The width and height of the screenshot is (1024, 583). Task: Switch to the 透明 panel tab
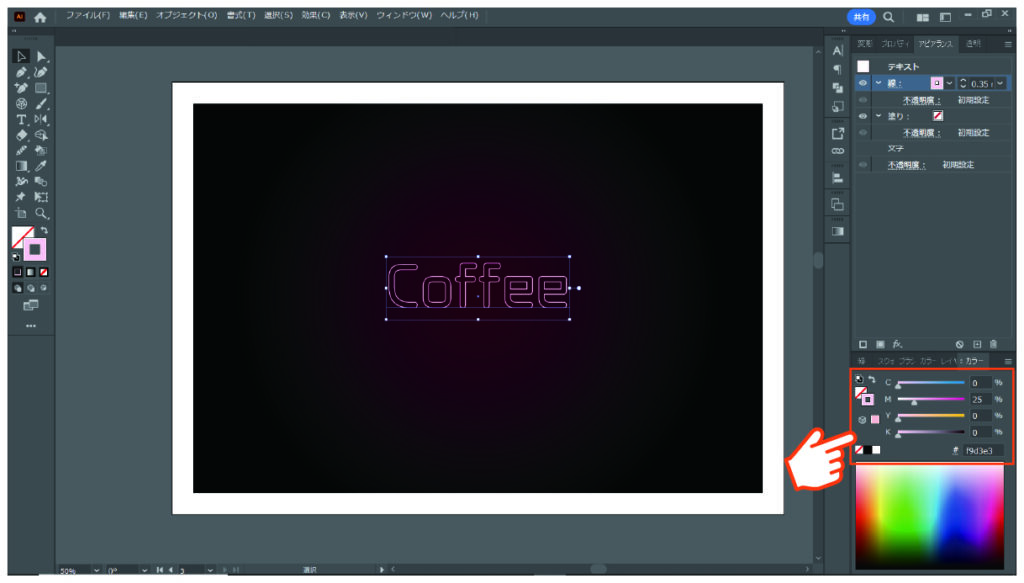[973, 44]
